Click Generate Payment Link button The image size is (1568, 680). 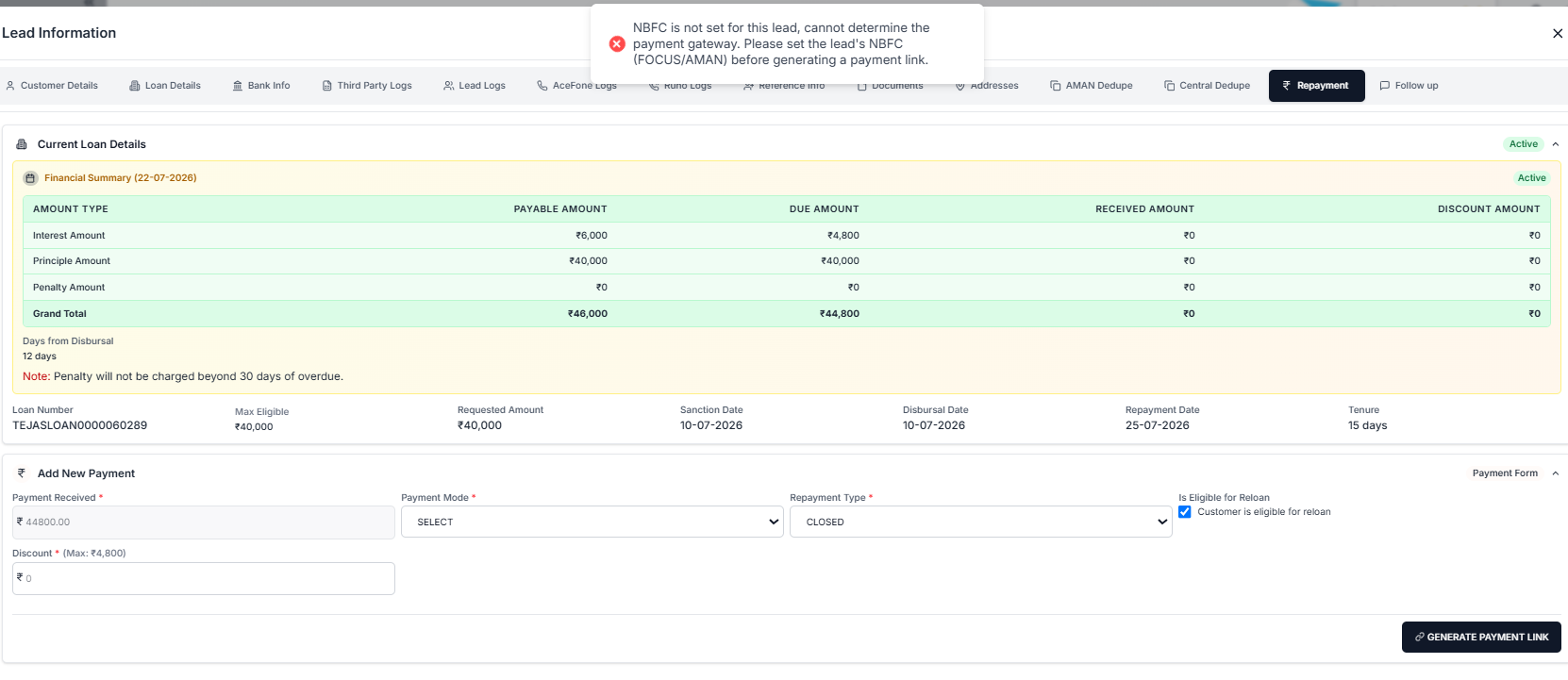click(x=1481, y=637)
